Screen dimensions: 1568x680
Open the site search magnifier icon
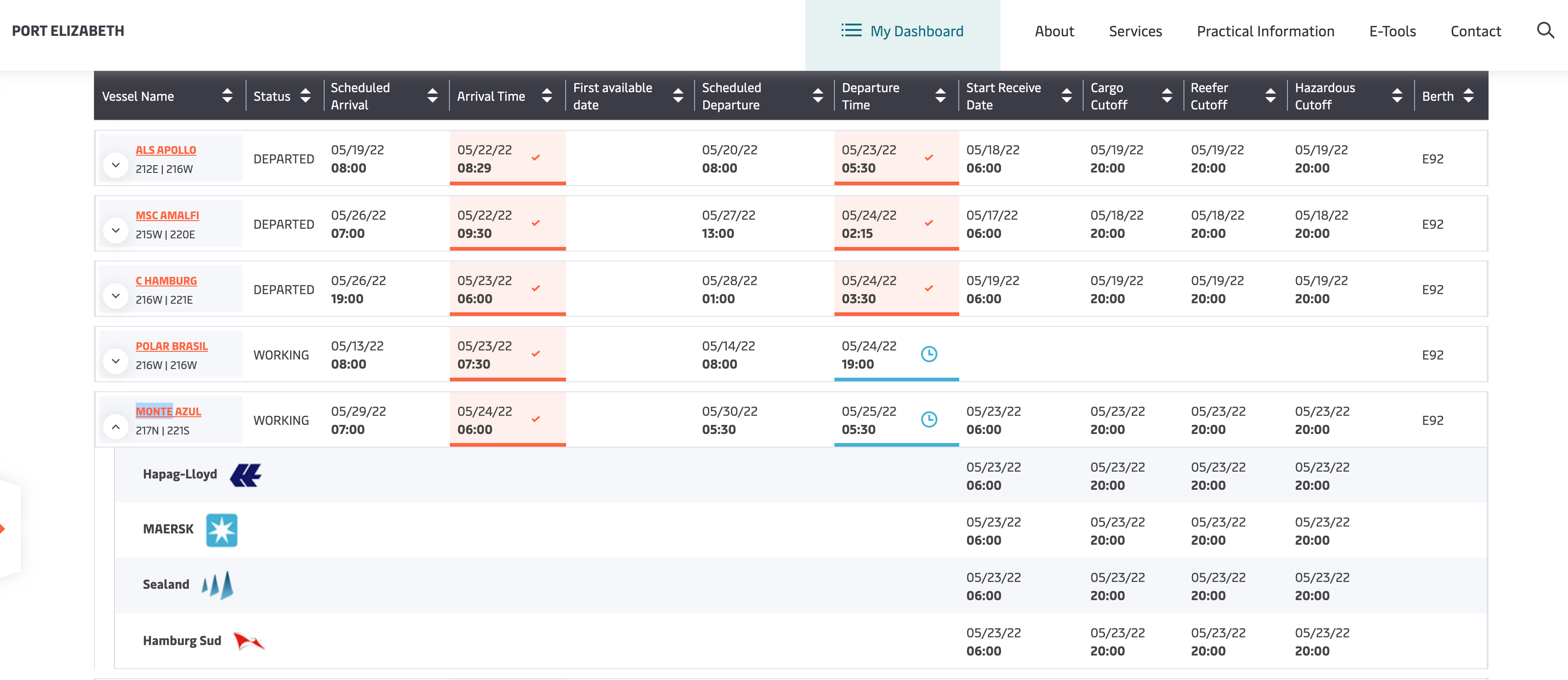pyautogui.click(x=1545, y=30)
